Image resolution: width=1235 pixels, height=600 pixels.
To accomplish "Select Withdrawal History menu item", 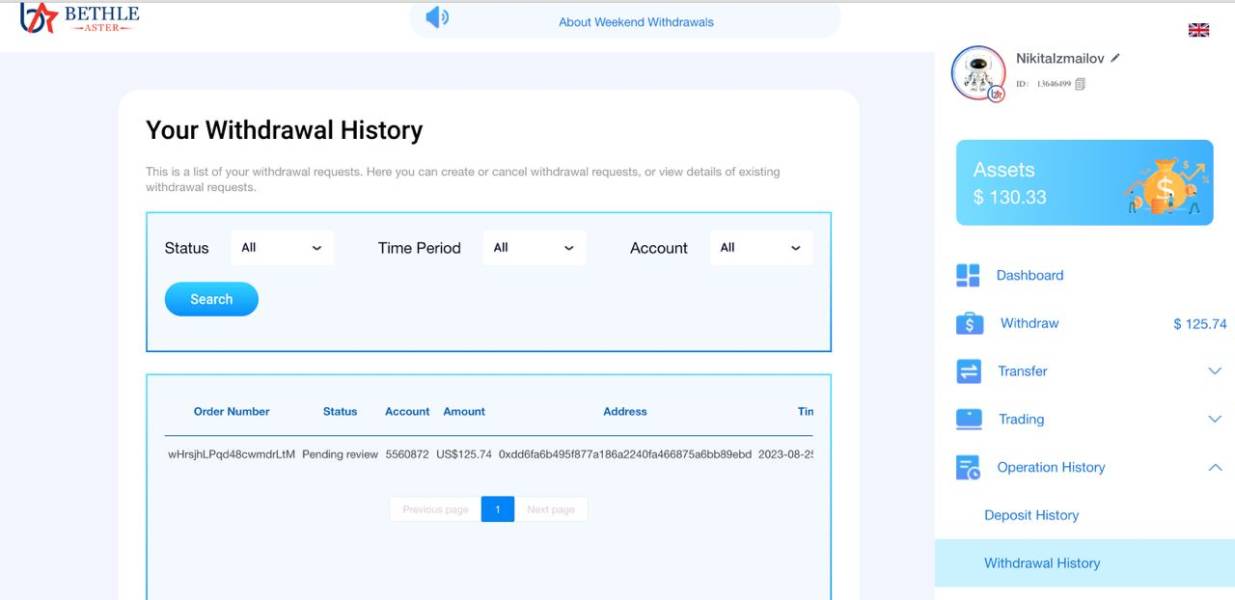I will pos(1042,563).
